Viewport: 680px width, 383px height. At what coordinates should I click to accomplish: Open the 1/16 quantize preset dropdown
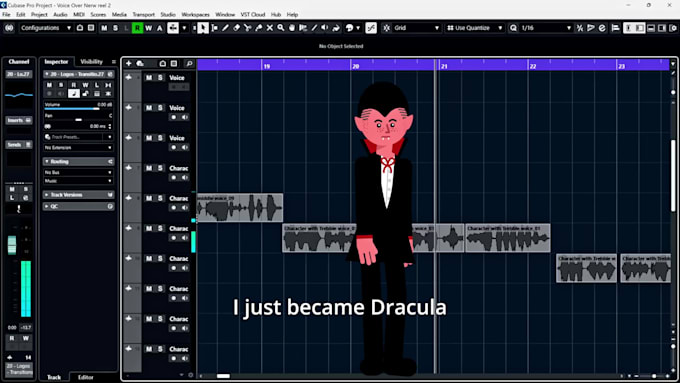pos(546,28)
